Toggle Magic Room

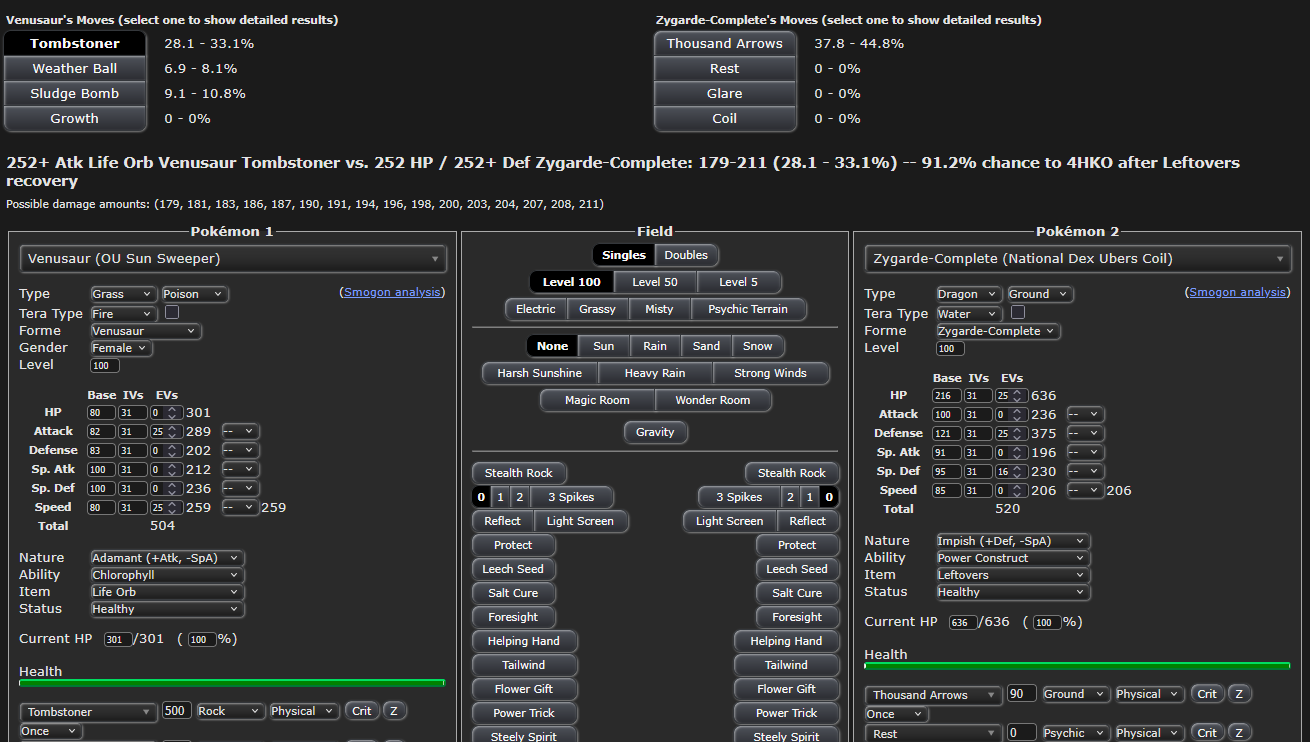click(597, 400)
